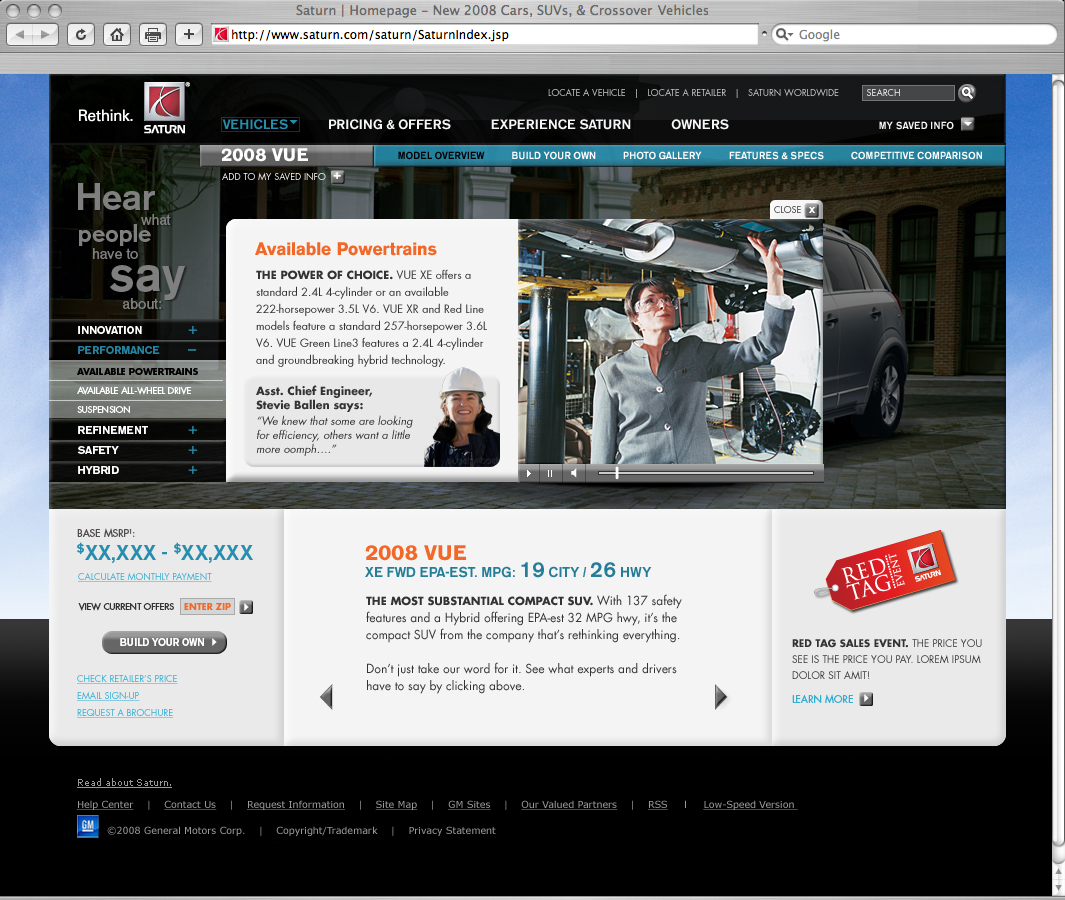Open Low-Speed Version link
The width and height of the screenshot is (1065, 900).
749,804
